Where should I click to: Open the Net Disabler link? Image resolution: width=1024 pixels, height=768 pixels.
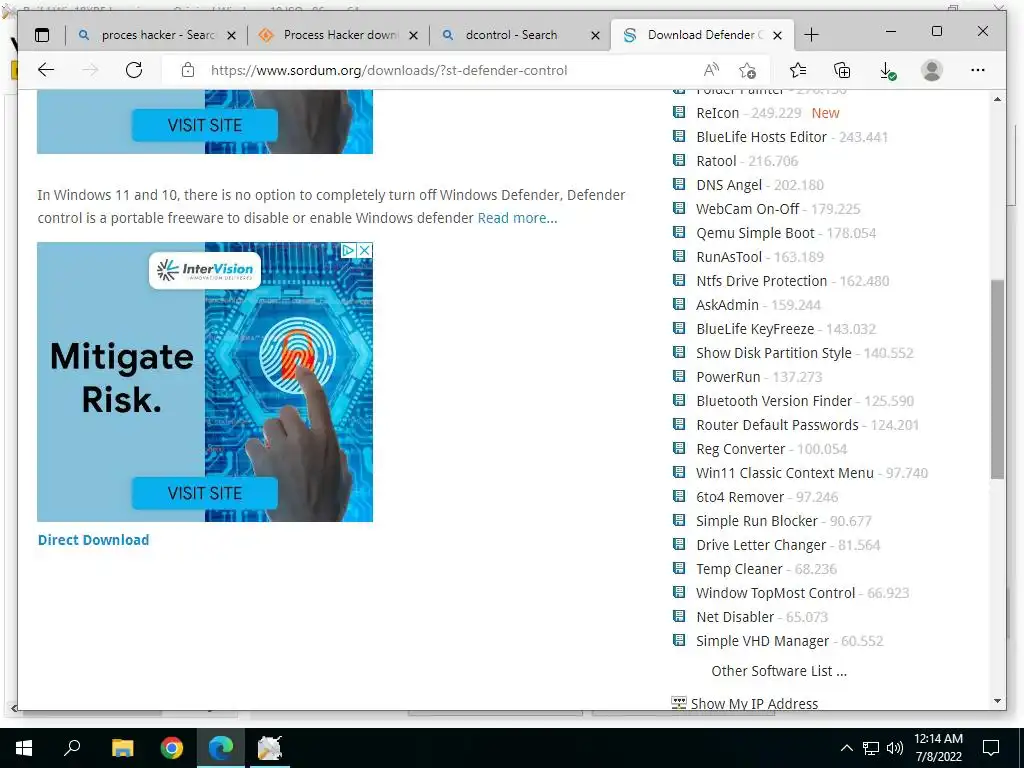tap(735, 617)
